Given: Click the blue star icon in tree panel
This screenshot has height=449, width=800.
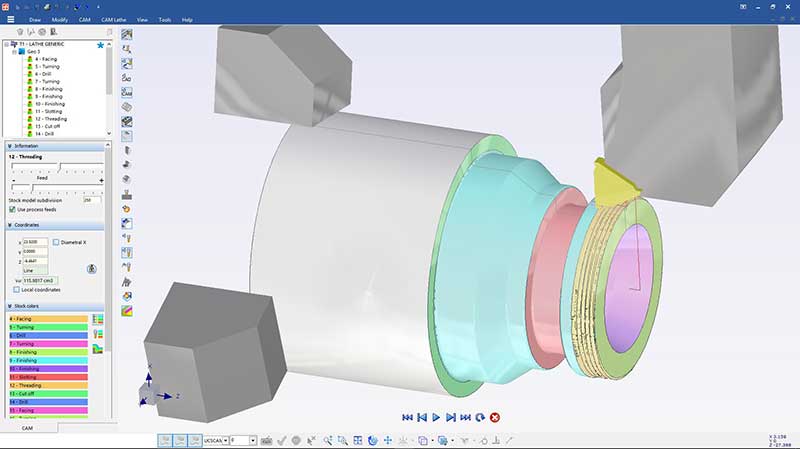Looking at the screenshot, I should pyautogui.click(x=100, y=46).
